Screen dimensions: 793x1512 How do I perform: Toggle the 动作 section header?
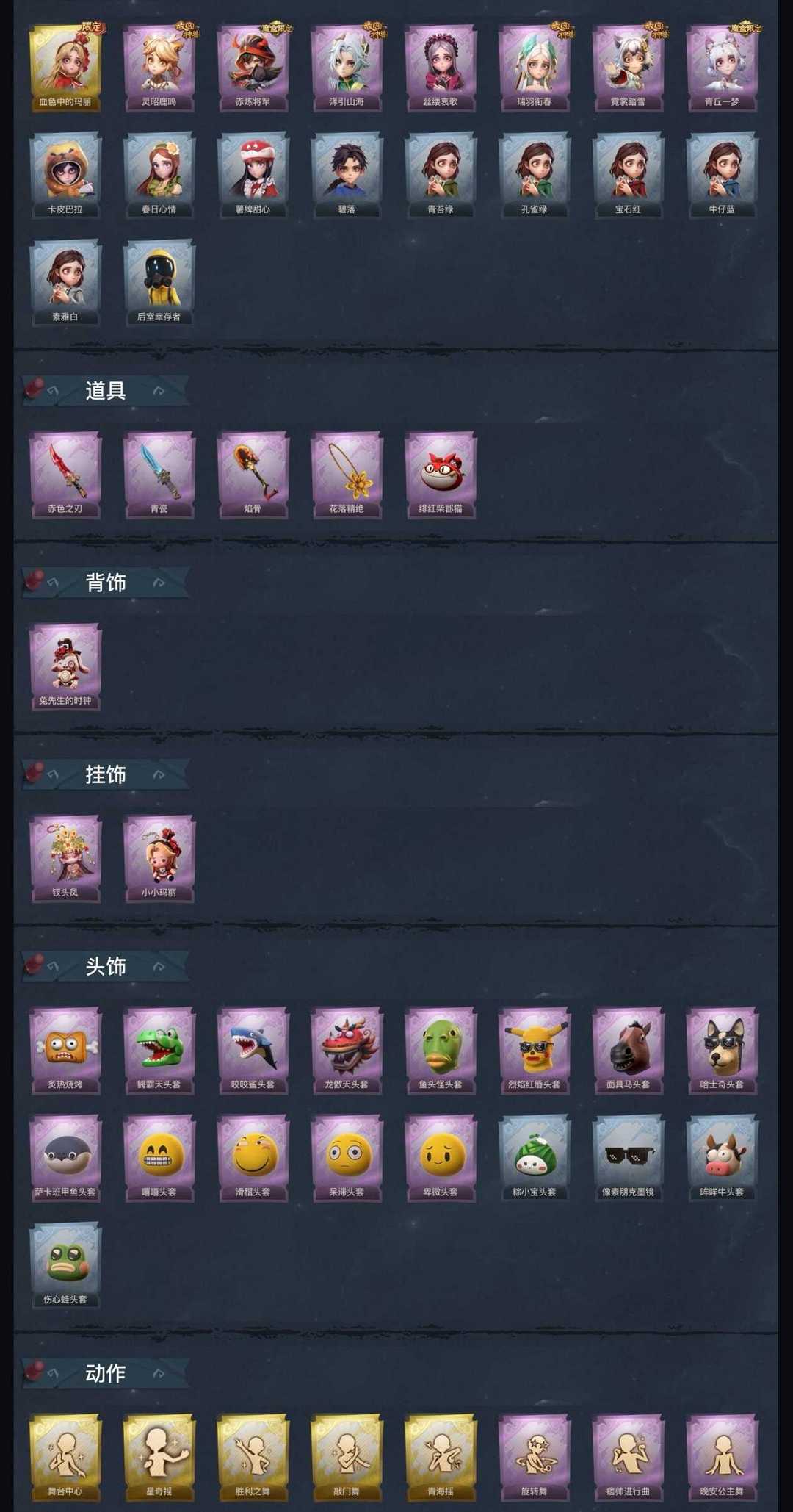click(106, 1373)
